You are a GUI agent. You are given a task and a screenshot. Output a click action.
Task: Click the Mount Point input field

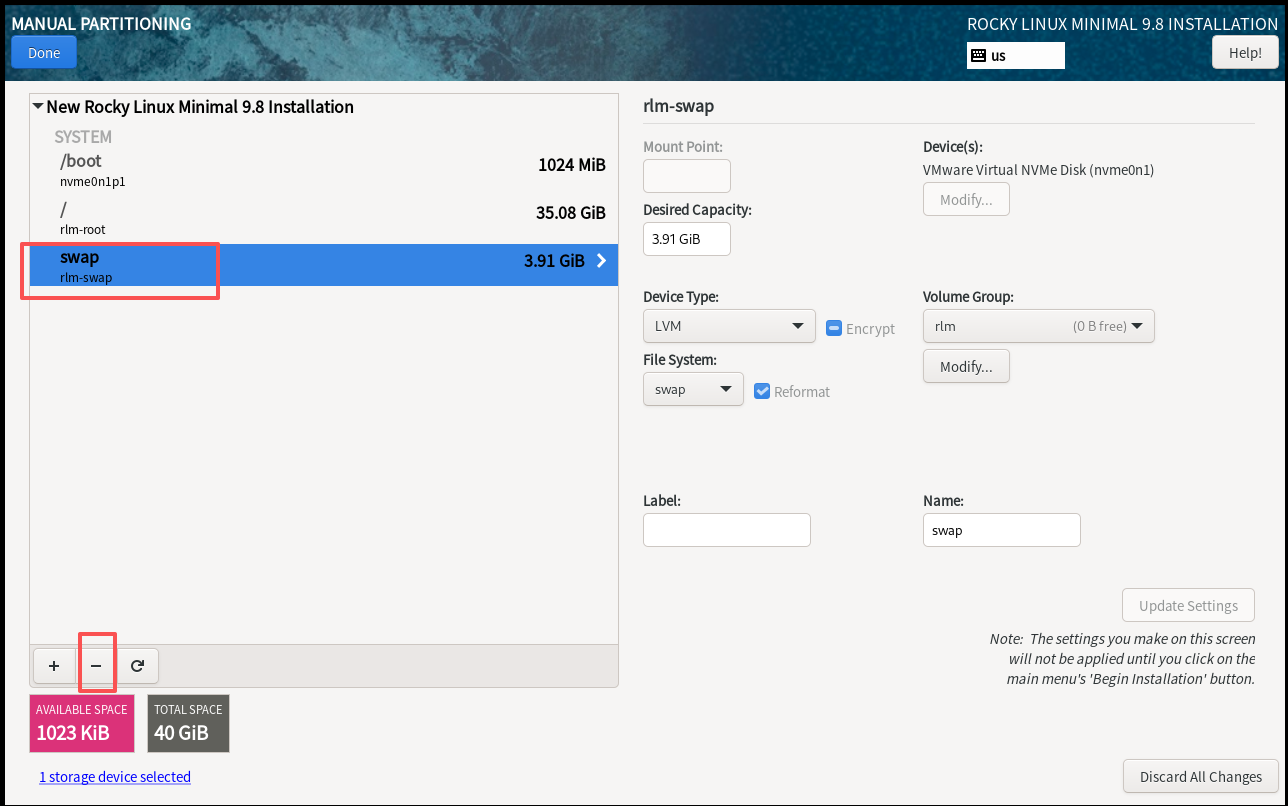pyautogui.click(x=687, y=176)
